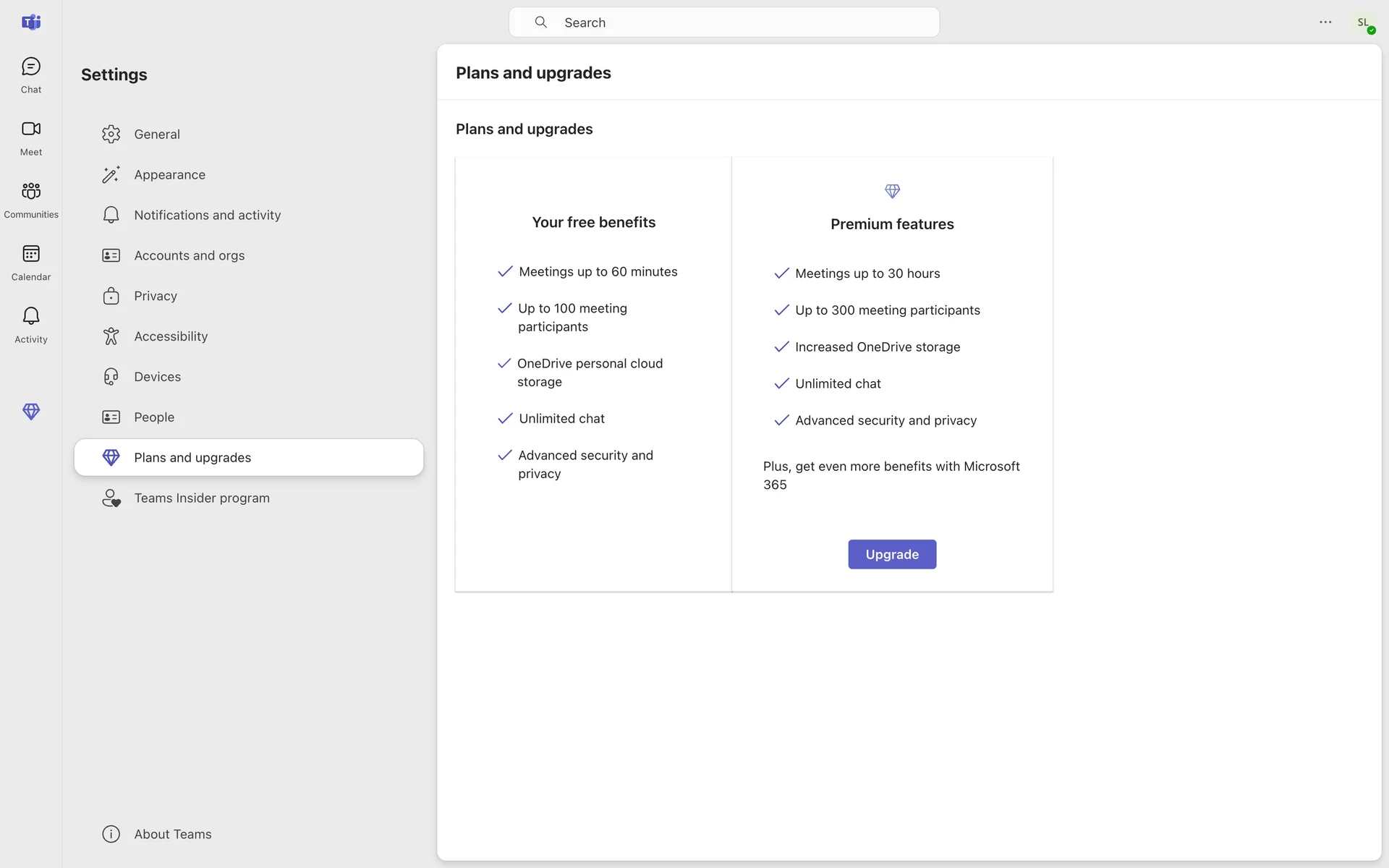The image size is (1389, 868).
Task: Open About Teams link
Action: (x=172, y=835)
